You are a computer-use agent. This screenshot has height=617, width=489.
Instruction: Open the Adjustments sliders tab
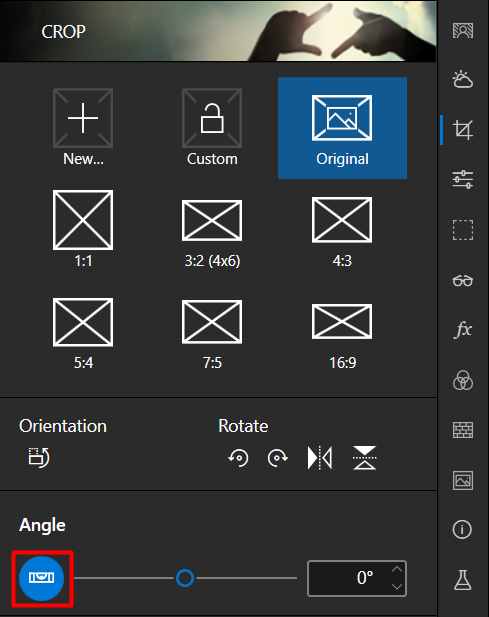pyautogui.click(x=463, y=179)
